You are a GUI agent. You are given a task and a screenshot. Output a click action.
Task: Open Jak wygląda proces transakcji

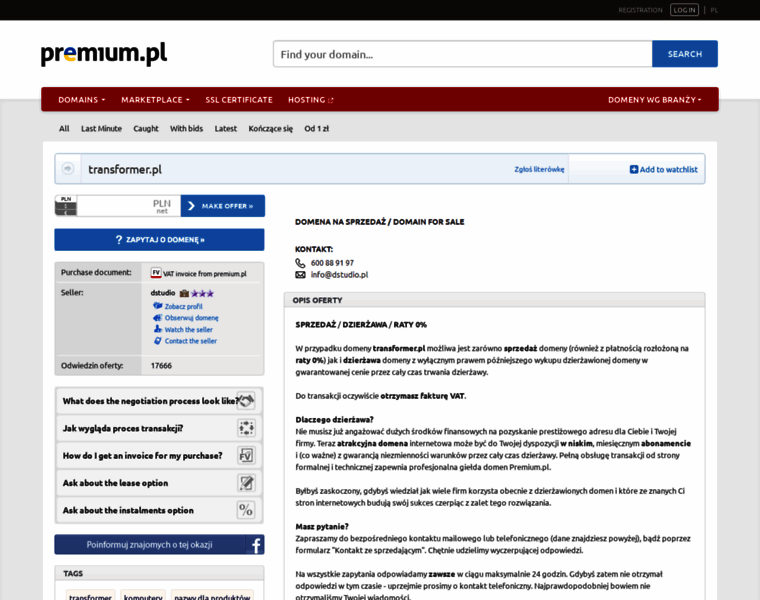159,428
